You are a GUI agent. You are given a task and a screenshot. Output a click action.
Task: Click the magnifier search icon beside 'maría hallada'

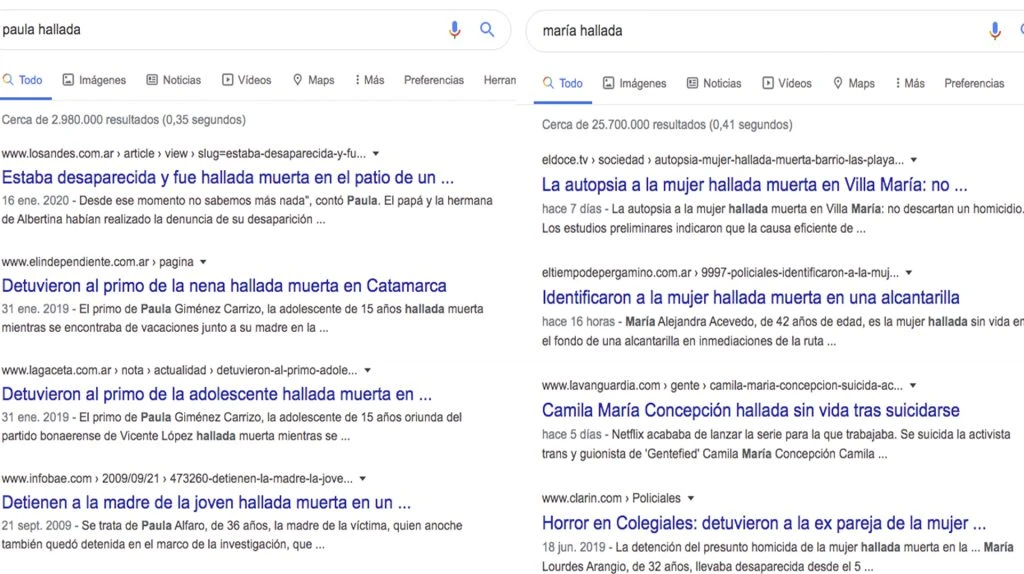1020,31
